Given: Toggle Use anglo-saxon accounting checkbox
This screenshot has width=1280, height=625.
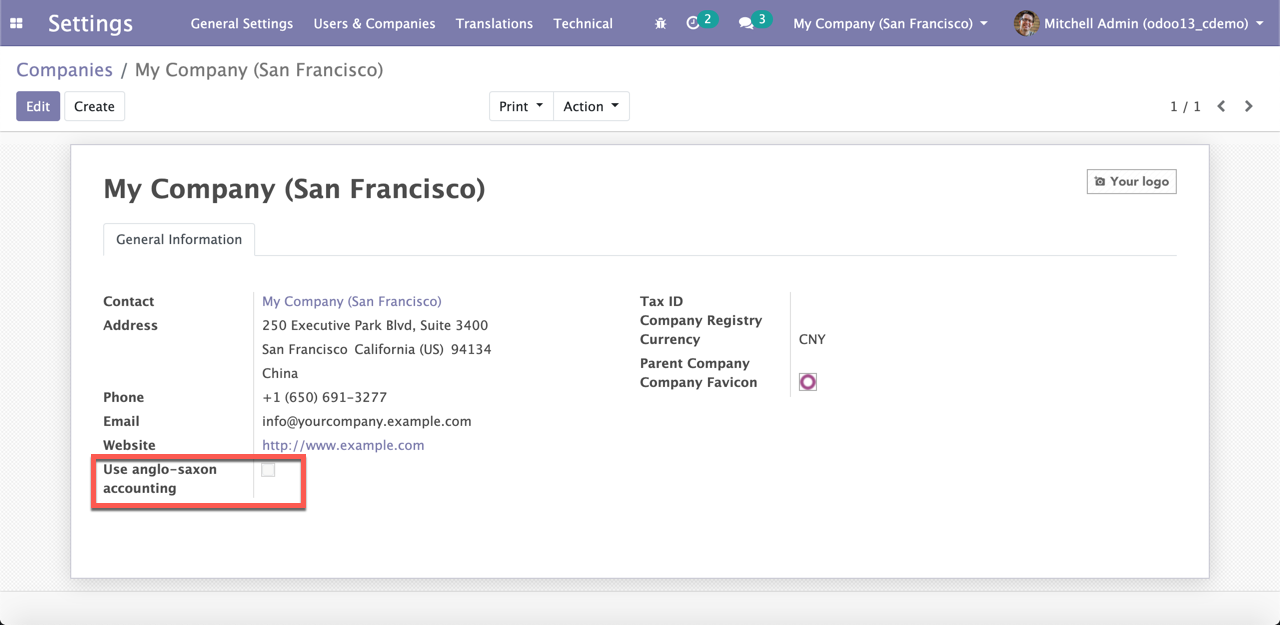Looking at the screenshot, I should tap(268, 470).
